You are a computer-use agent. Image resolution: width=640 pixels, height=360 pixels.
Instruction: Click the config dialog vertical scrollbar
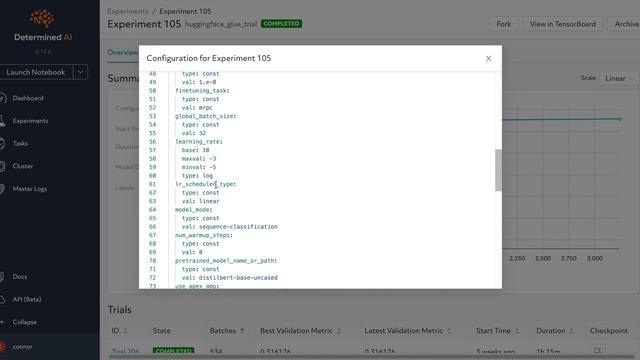pos(498,170)
